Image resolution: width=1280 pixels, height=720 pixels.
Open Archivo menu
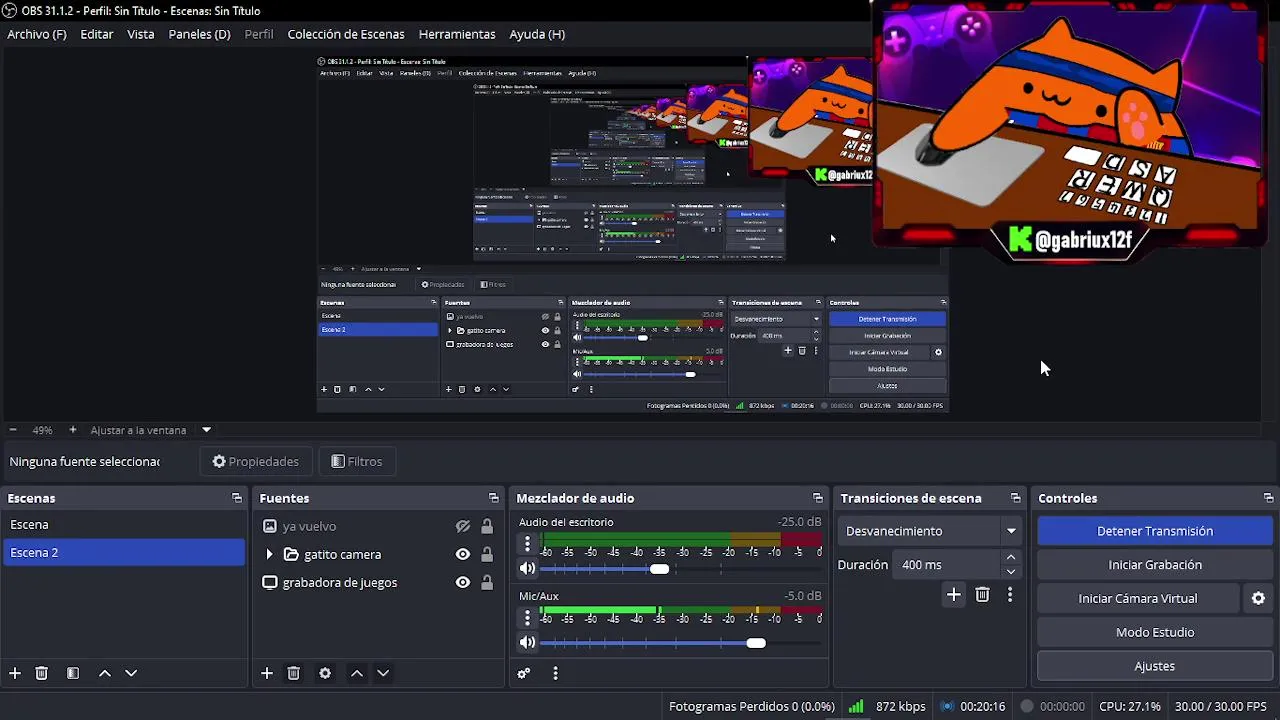pyautogui.click(x=37, y=34)
